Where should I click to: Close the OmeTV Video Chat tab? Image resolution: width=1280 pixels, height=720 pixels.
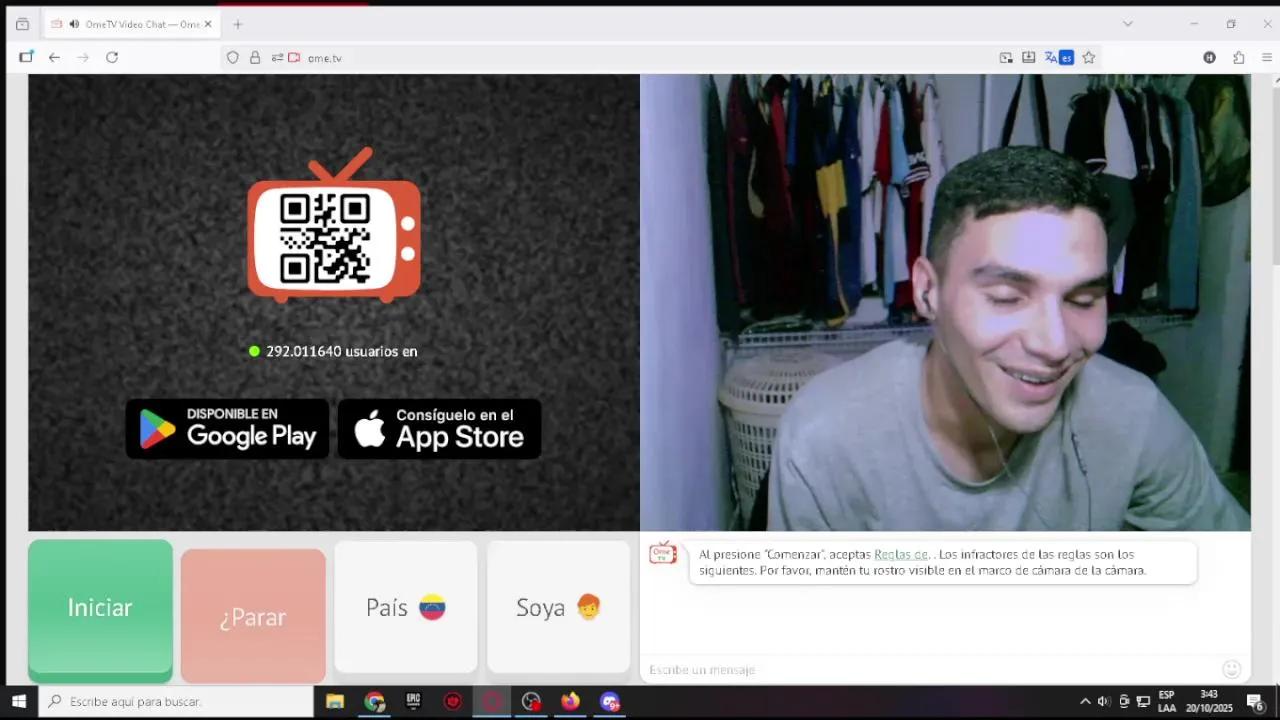coord(208,24)
